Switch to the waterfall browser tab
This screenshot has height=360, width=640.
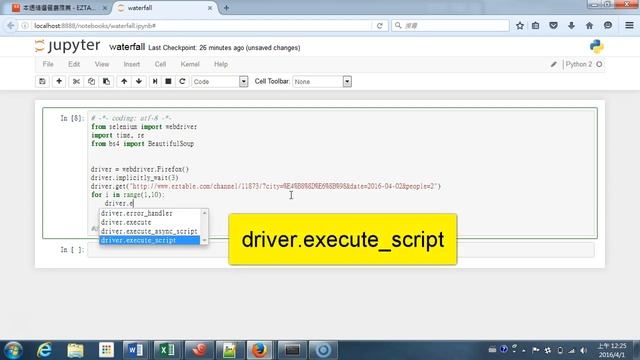(163, 8)
